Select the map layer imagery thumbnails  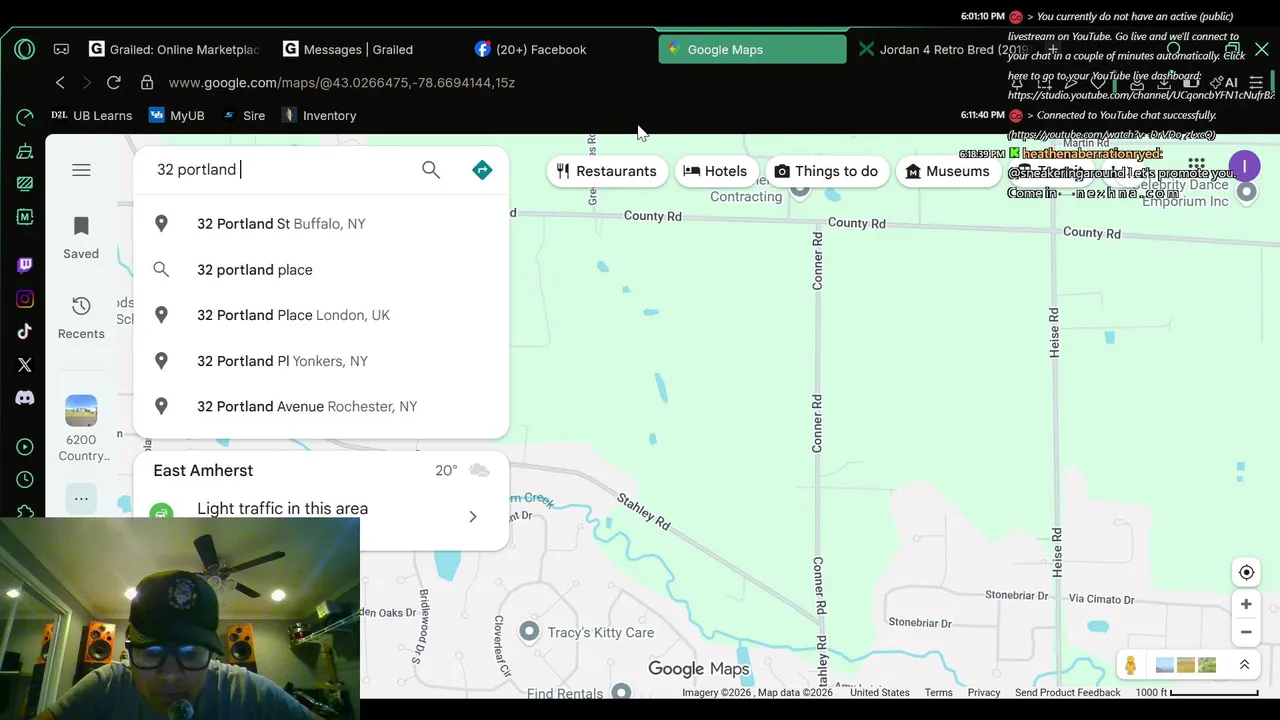click(1185, 665)
